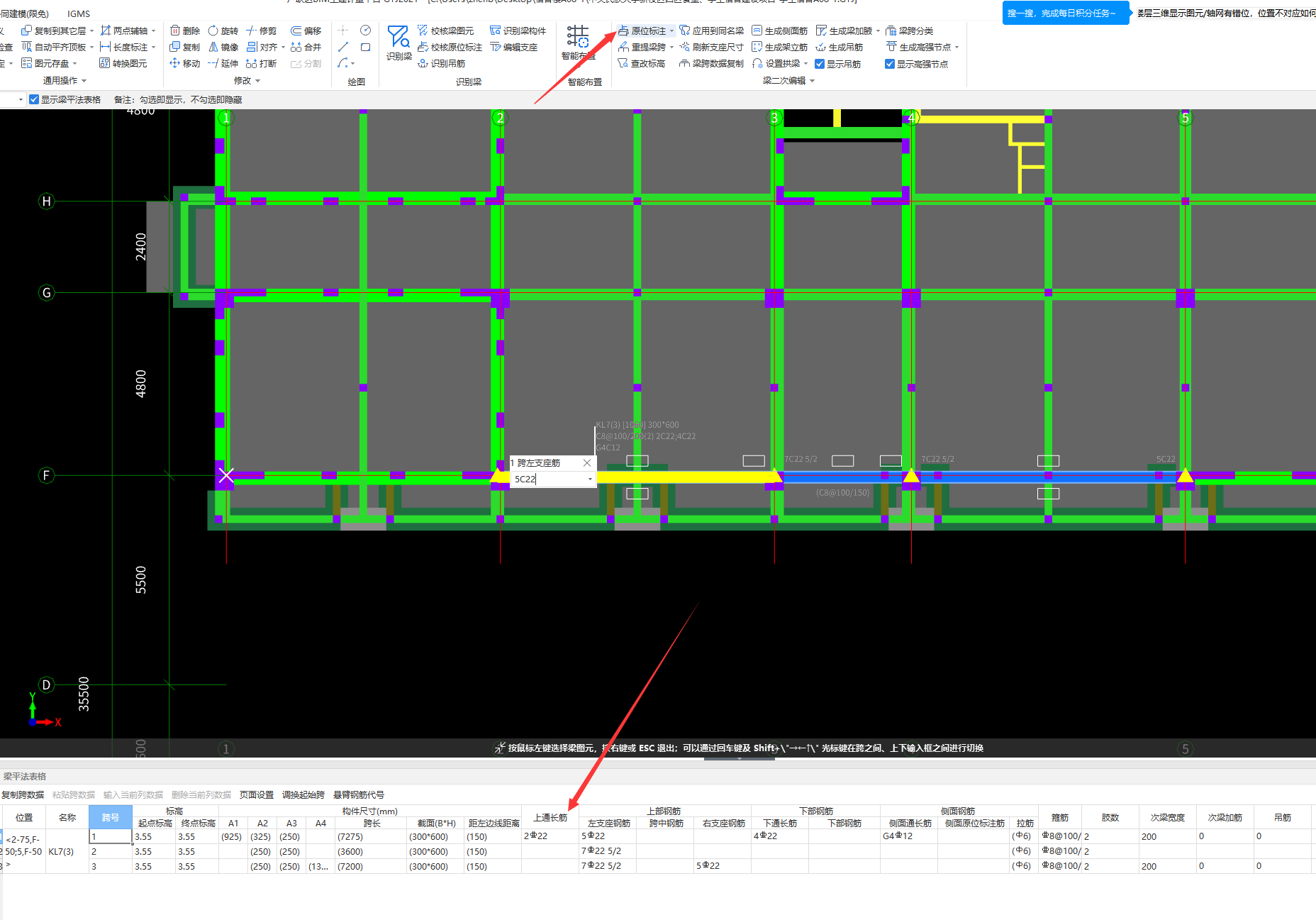Select the 移动 (Move) tool
Screen dimensions: 1316x920
(184, 63)
